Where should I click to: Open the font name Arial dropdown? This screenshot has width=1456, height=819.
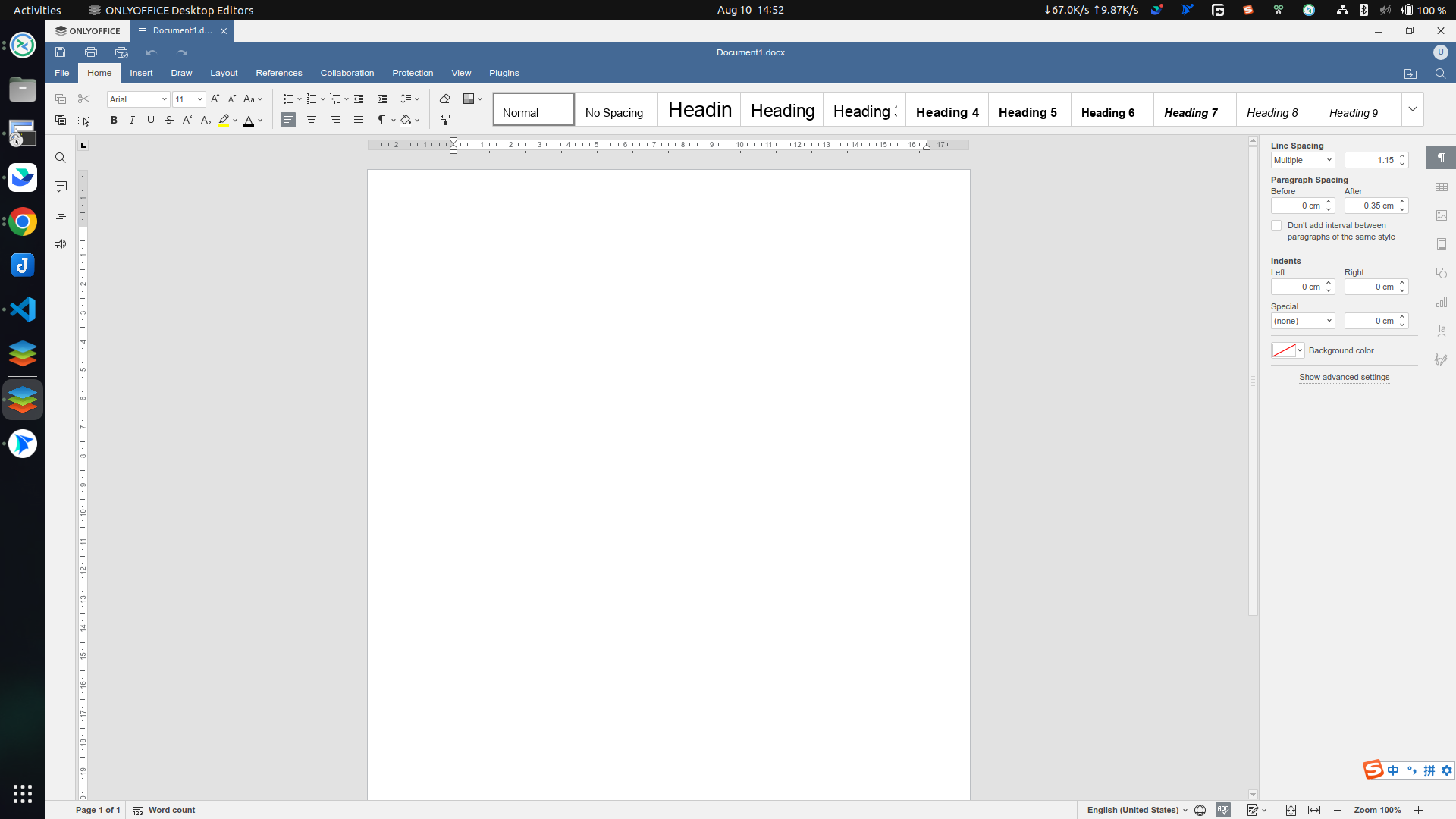pyautogui.click(x=139, y=99)
